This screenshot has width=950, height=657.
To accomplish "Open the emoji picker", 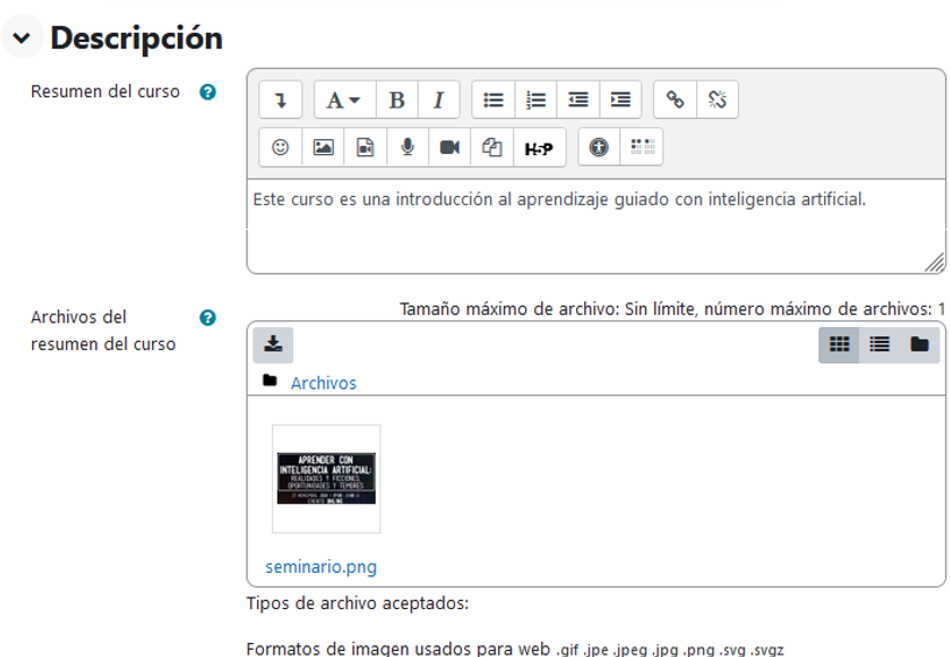I will [280, 147].
